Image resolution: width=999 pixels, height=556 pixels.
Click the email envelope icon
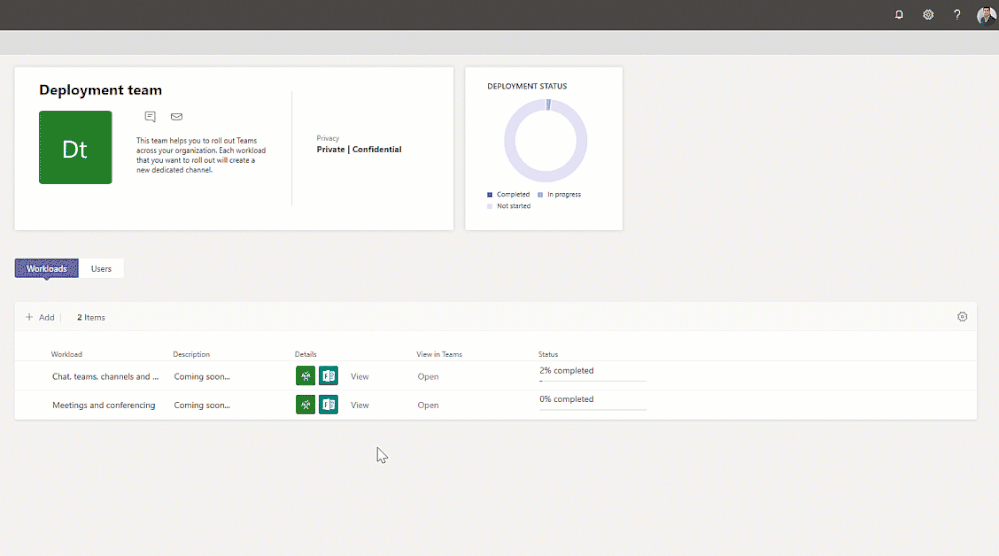[177, 117]
